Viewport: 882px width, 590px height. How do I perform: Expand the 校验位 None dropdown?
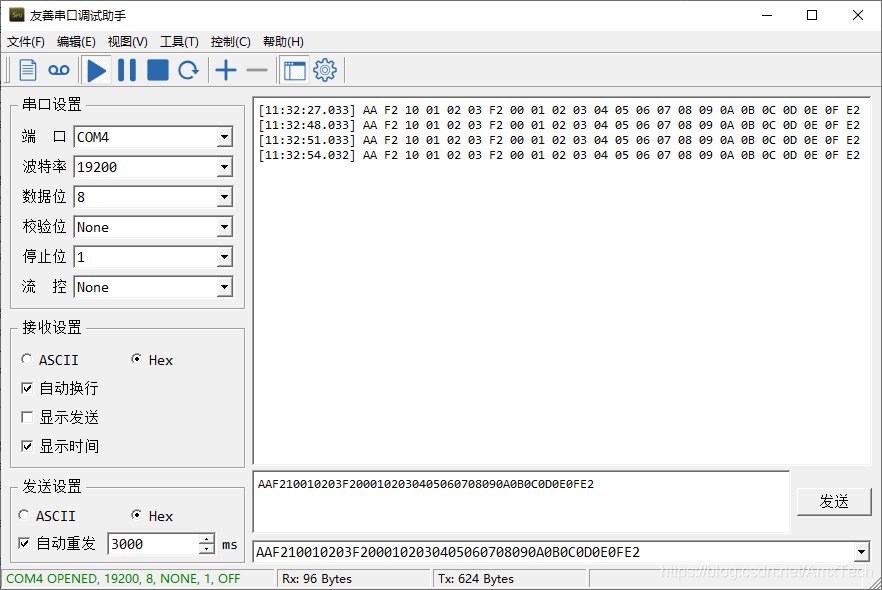click(224, 227)
